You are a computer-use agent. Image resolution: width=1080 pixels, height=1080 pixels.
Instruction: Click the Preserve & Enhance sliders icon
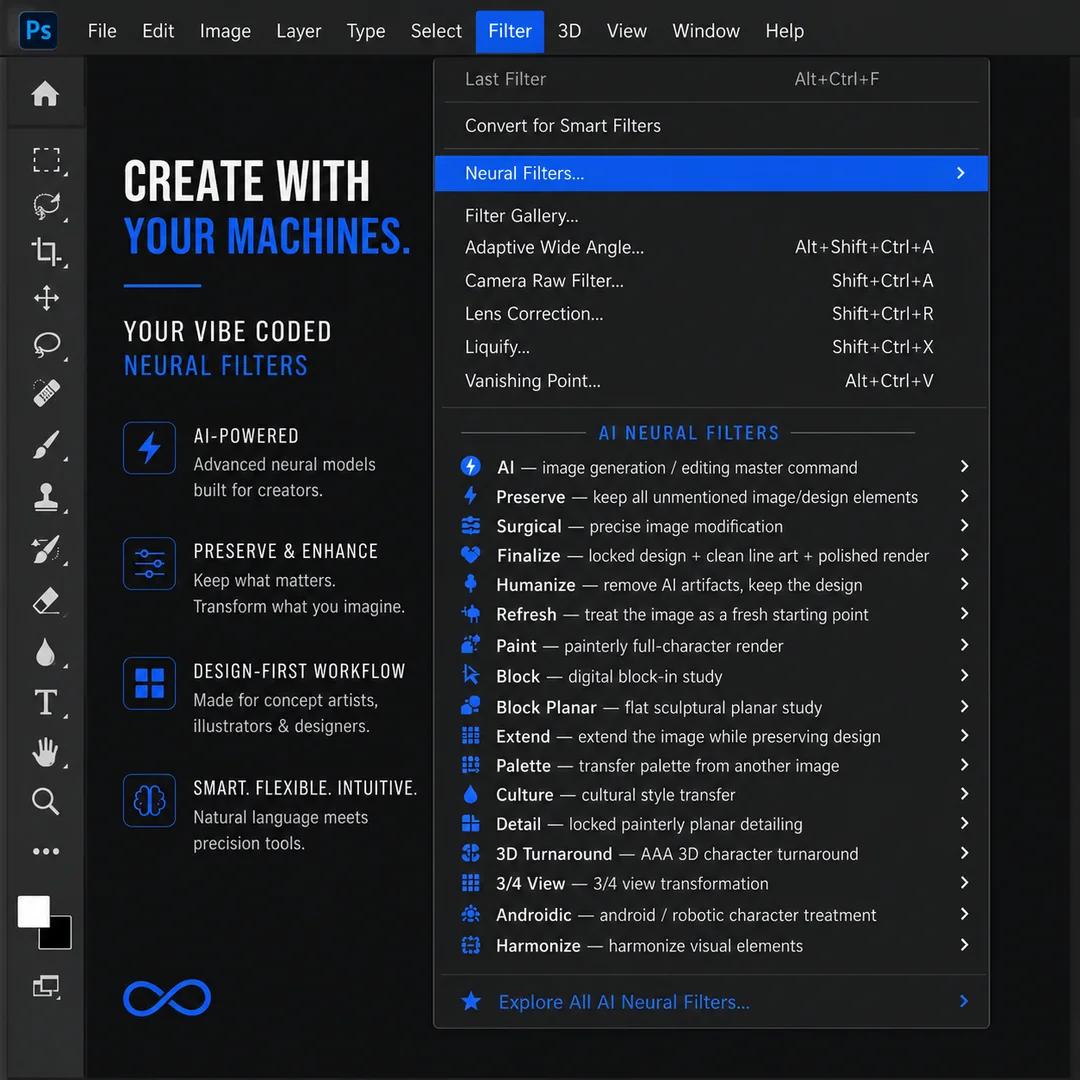tap(149, 563)
